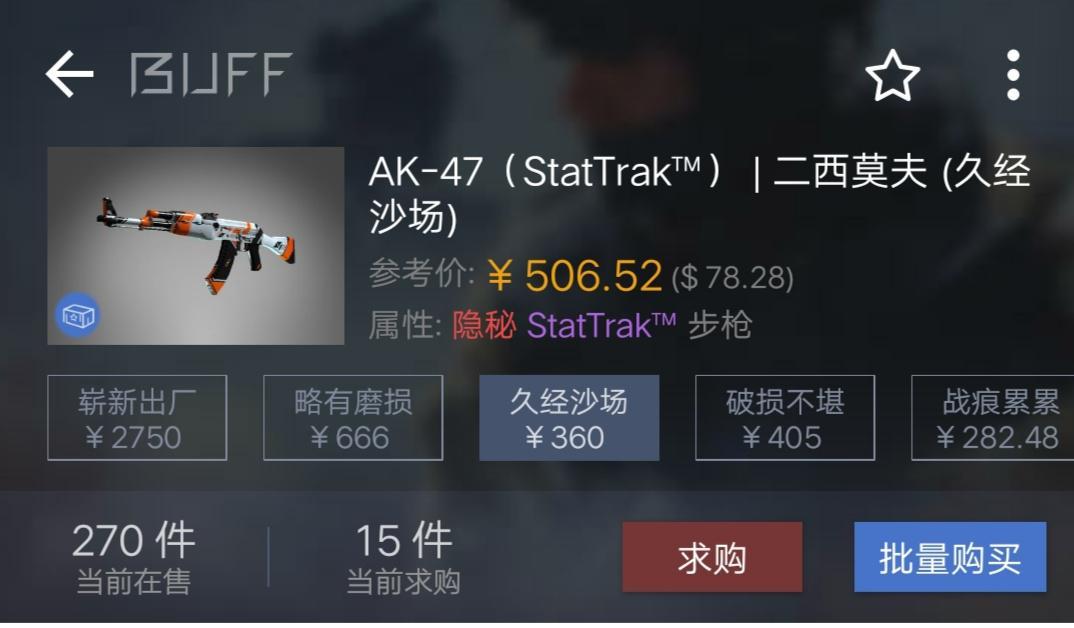This screenshot has height=628, width=1074.
Task: Select the 崭新出厂 ¥2750 wear tab
Action: (137, 418)
